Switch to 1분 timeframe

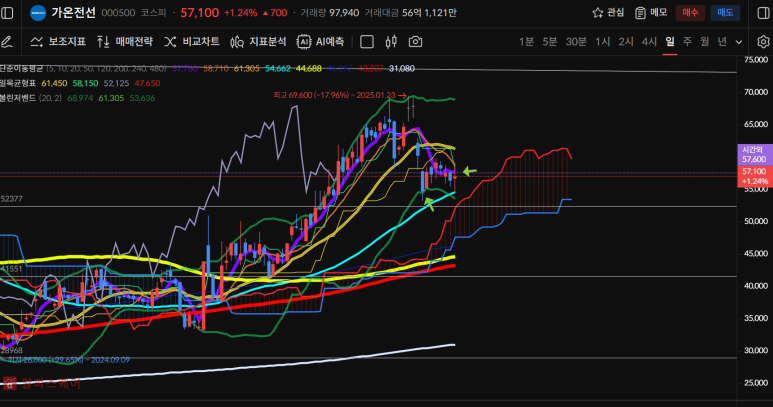(x=526, y=42)
